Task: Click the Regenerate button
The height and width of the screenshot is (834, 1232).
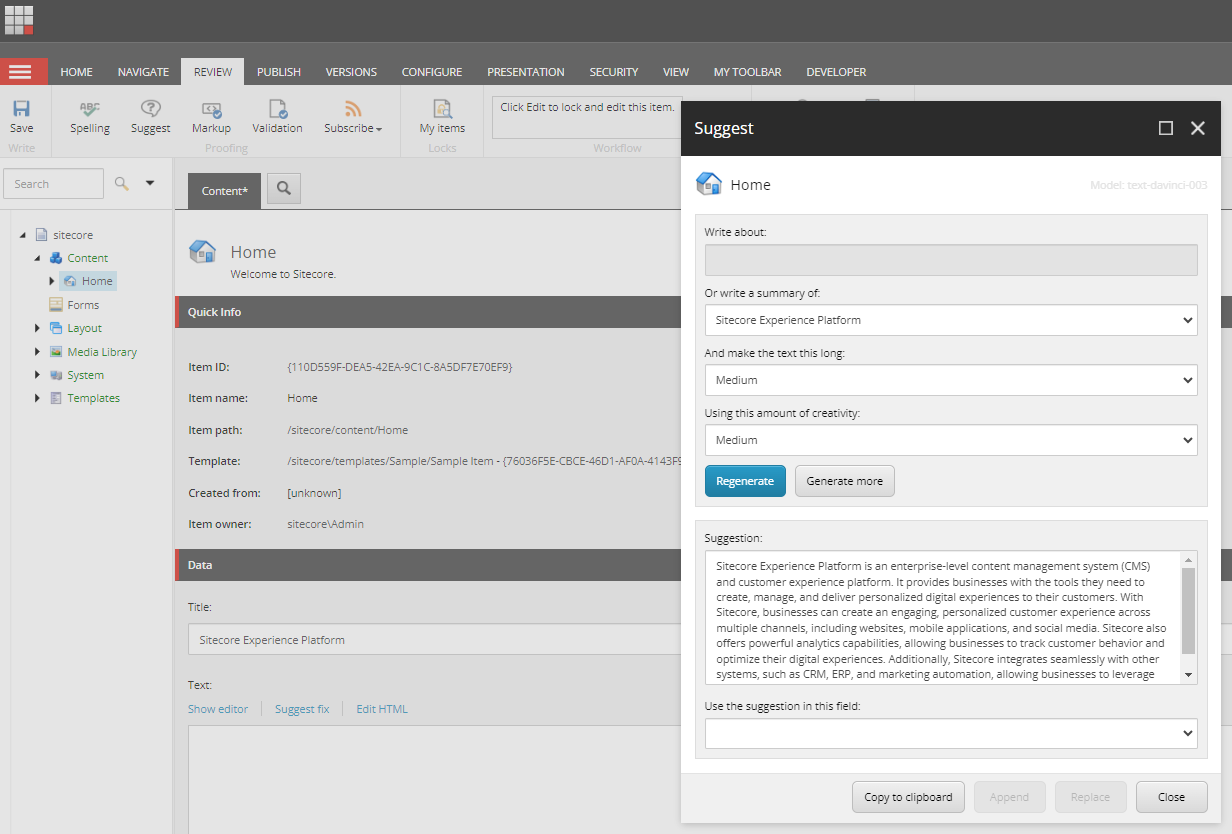Action: point(745,481)
